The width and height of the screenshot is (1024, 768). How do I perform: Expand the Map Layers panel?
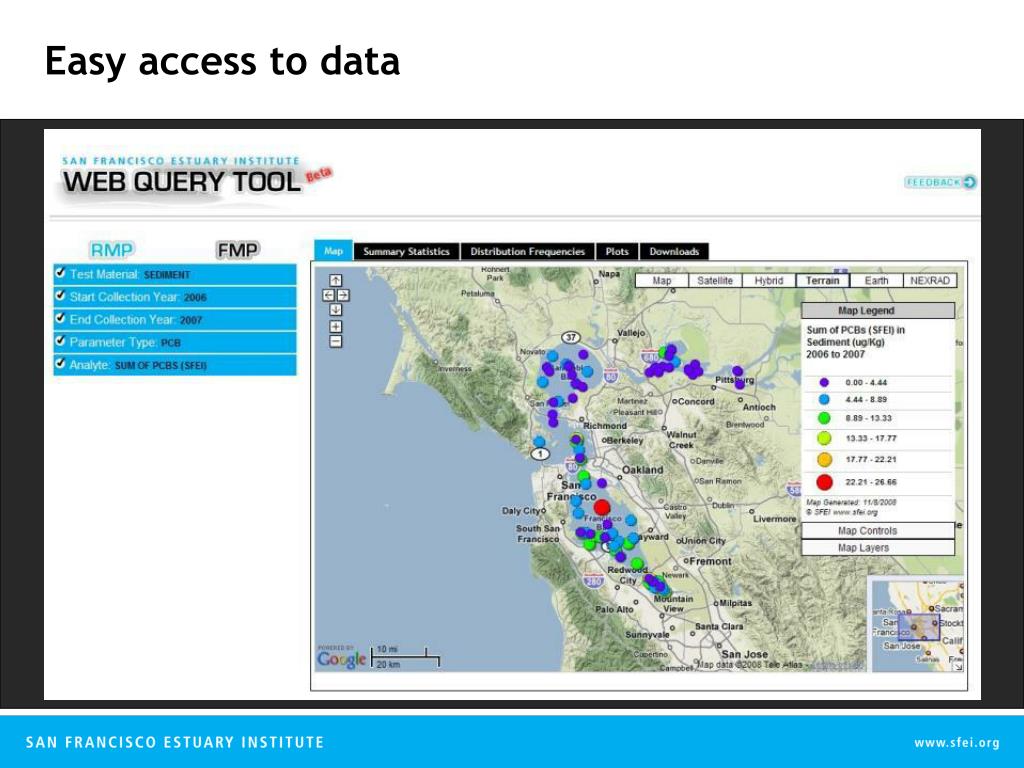point(878,548)
